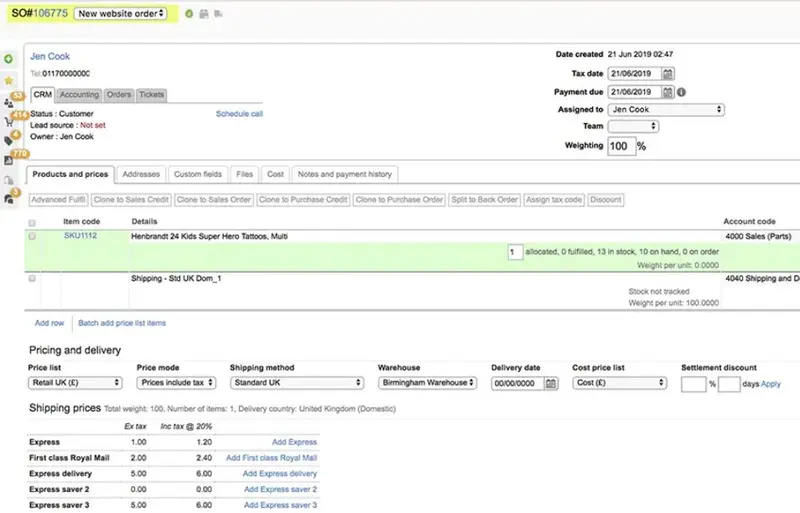This screenshot has height=513, width=800.
Task: Click the Schedule call link
Action: point(239,114)
